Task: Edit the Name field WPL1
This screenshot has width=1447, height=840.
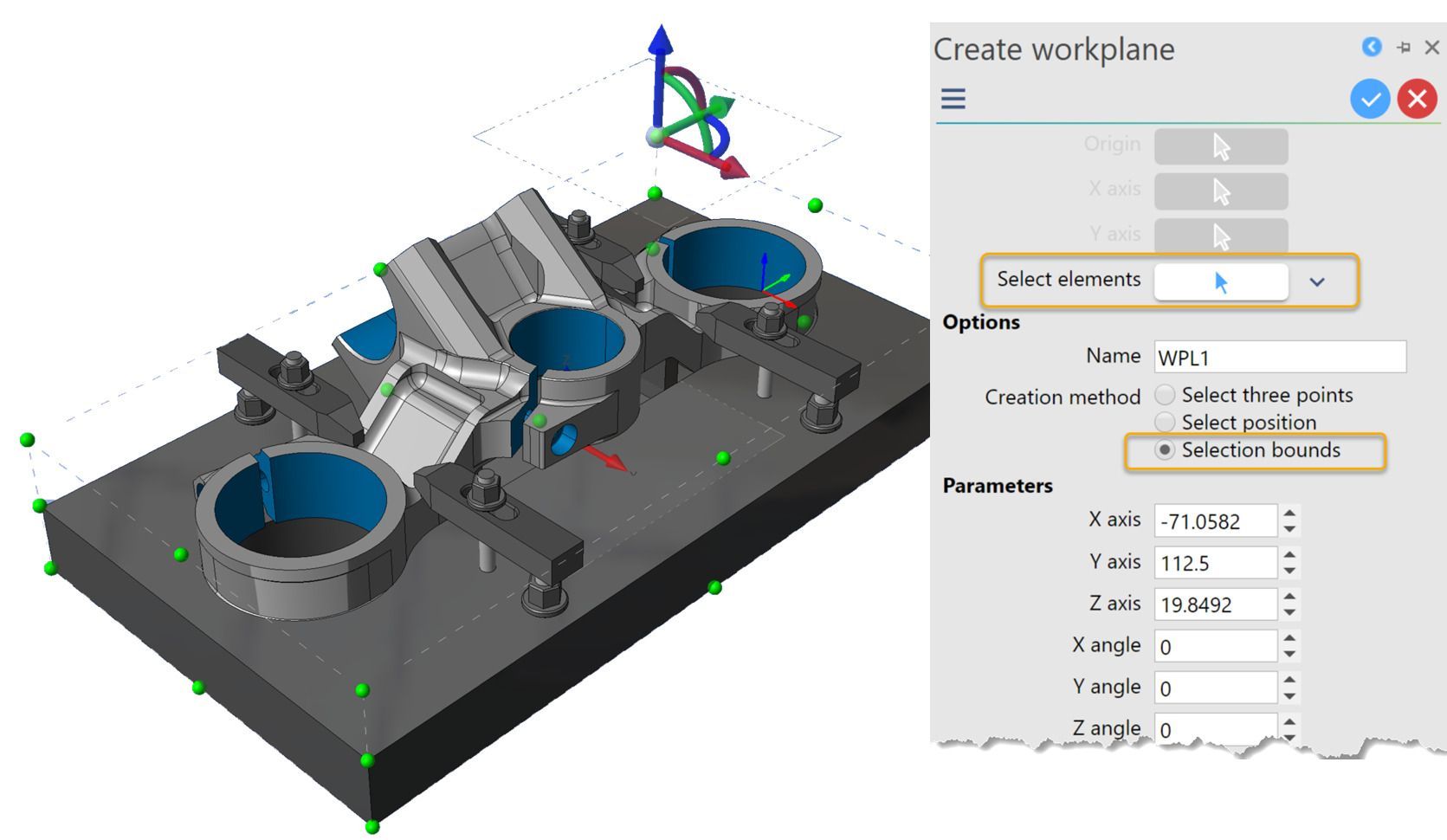Action: click(1280, 357)
